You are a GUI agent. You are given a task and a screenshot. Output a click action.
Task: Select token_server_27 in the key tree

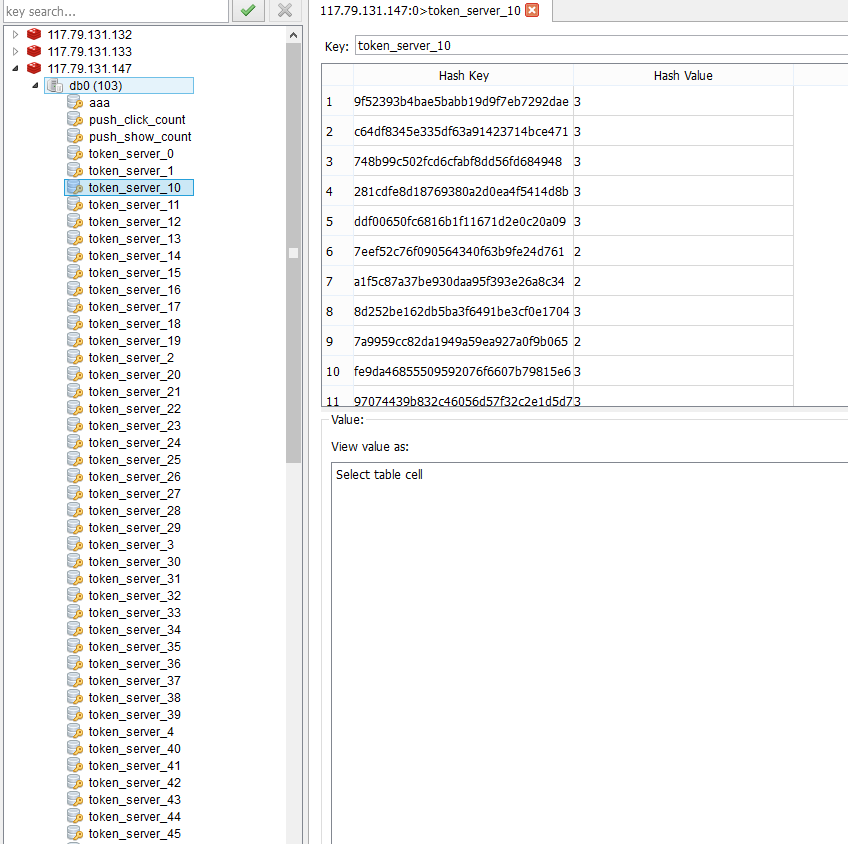[x=135, y=494]
